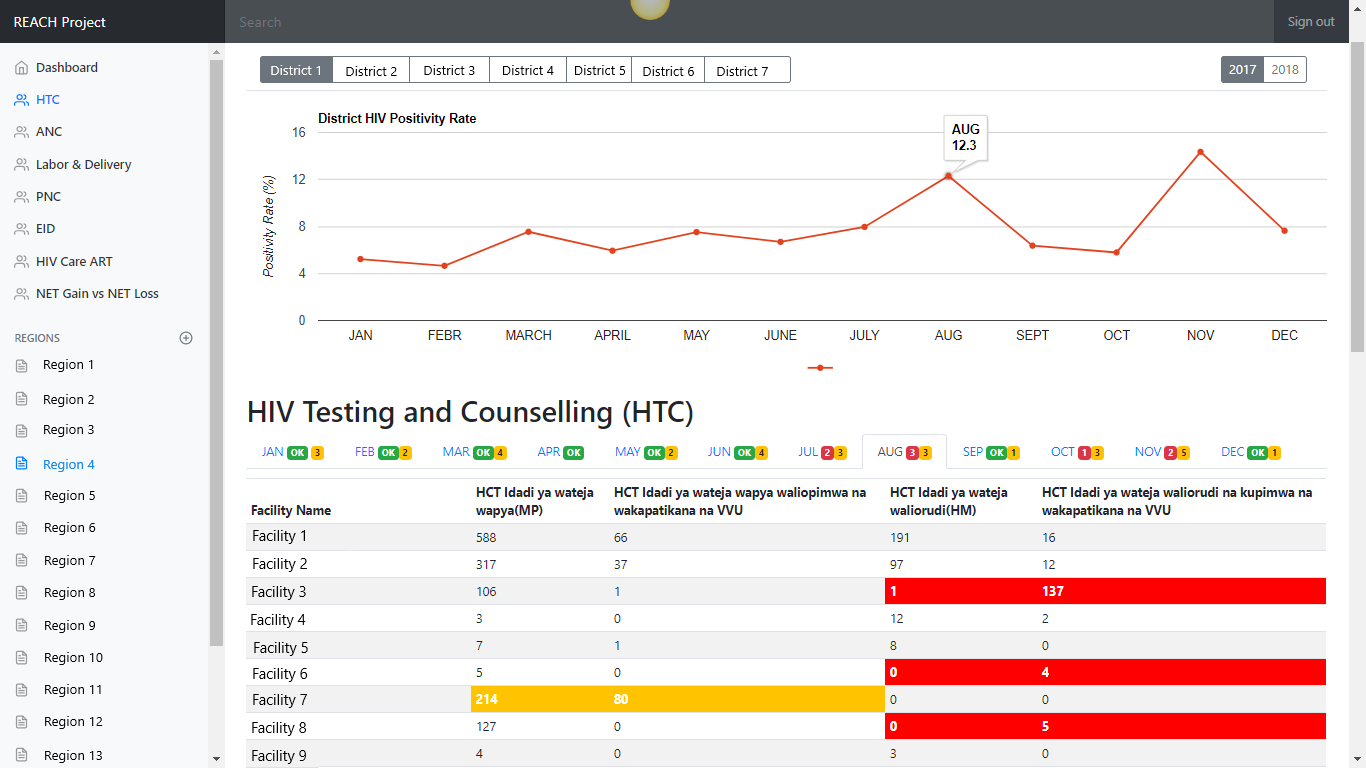Viewport: 1366px width, 768px height.
Task: Select 2017 in the year switcher
Action: click(1242, 69)
